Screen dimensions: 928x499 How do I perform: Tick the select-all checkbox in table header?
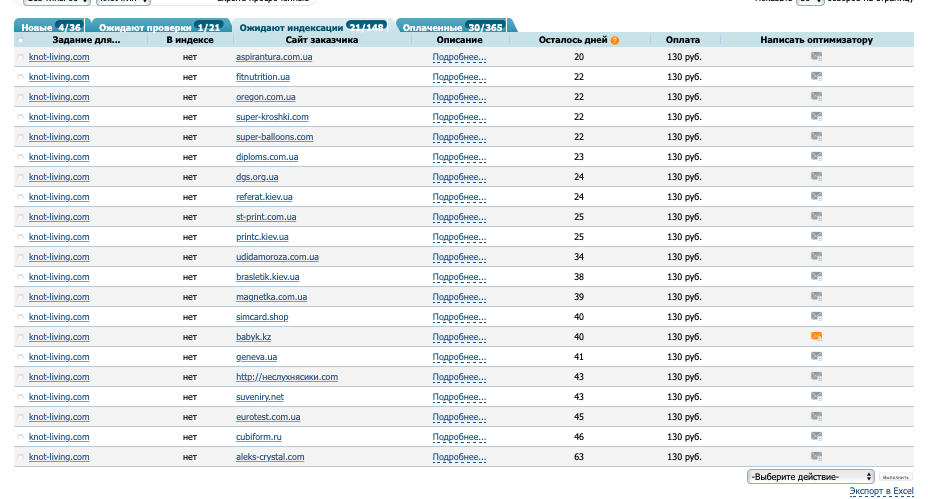[21, 40]
